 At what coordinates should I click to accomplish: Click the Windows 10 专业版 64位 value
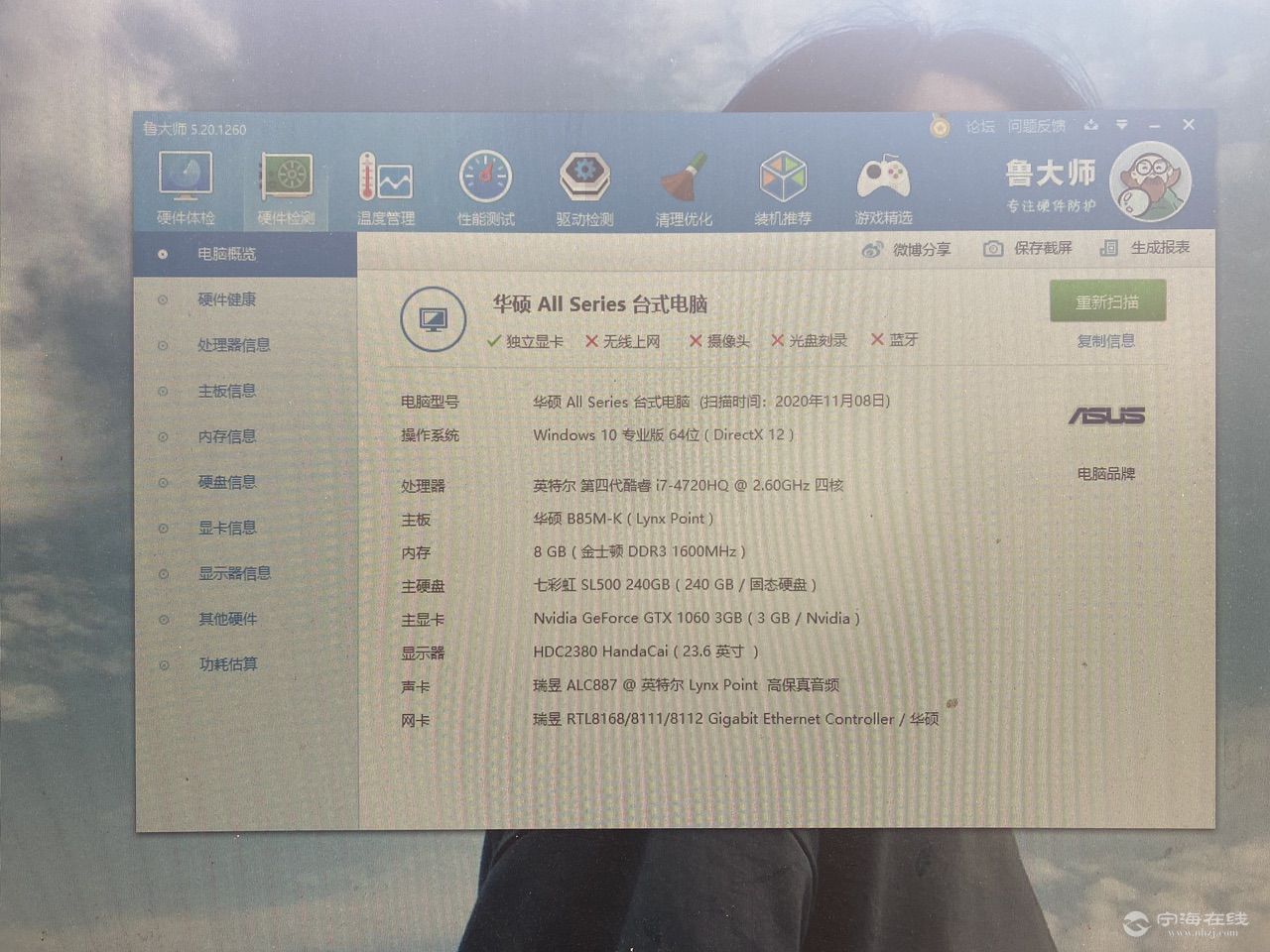(x=664, y=435)
